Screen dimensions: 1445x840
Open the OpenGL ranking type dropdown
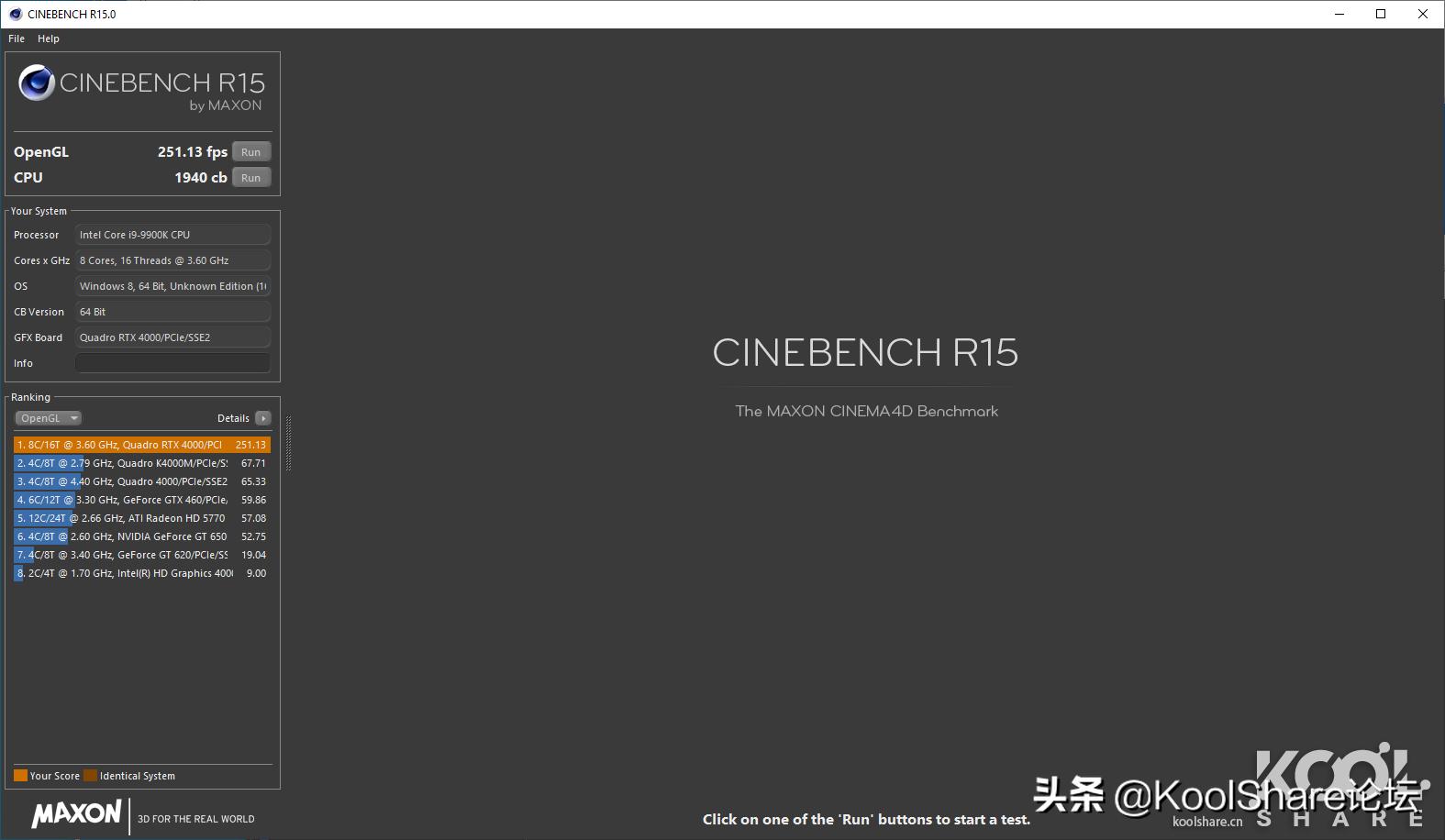(48, 418)
